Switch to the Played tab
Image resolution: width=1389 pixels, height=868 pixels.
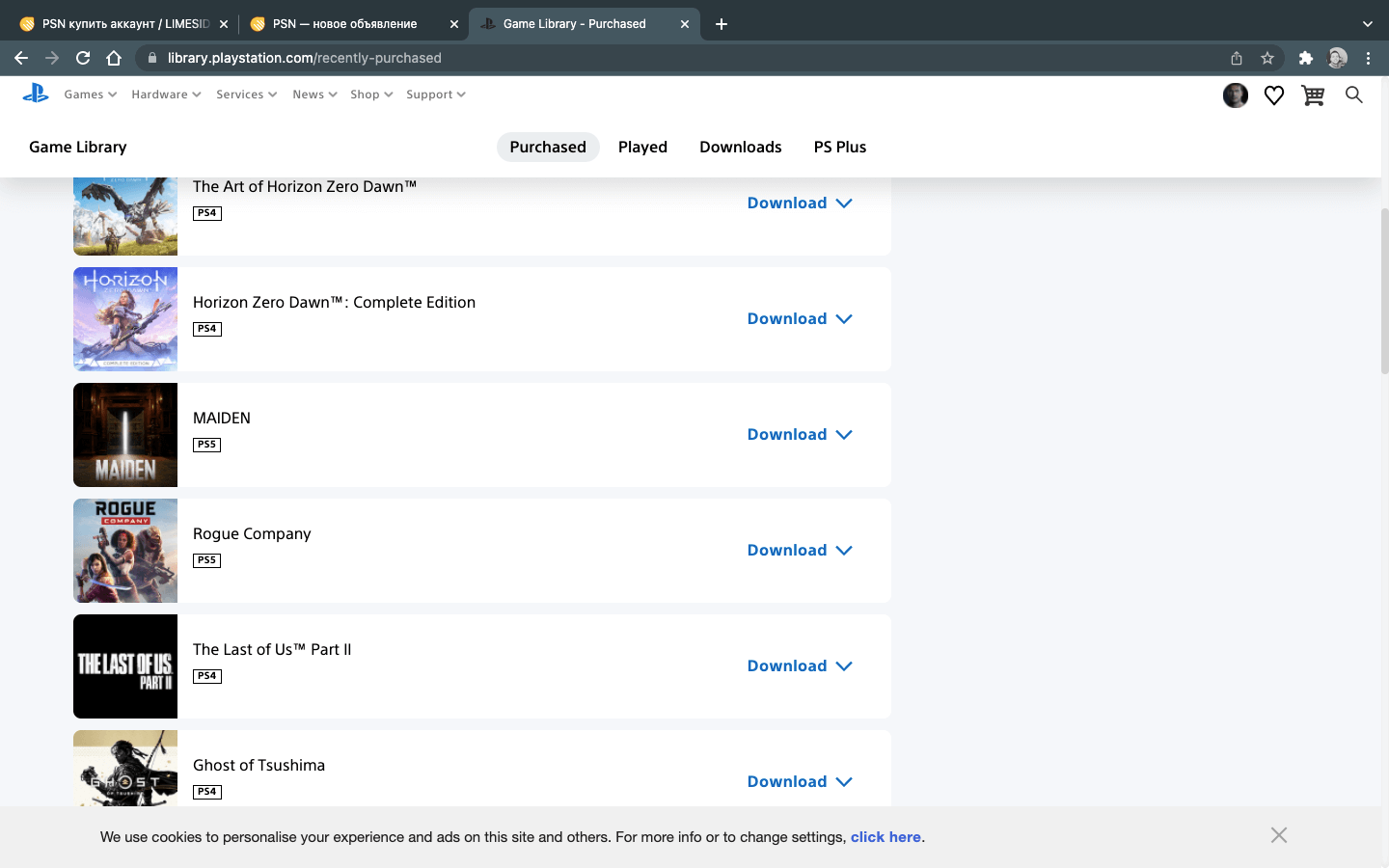642,147
